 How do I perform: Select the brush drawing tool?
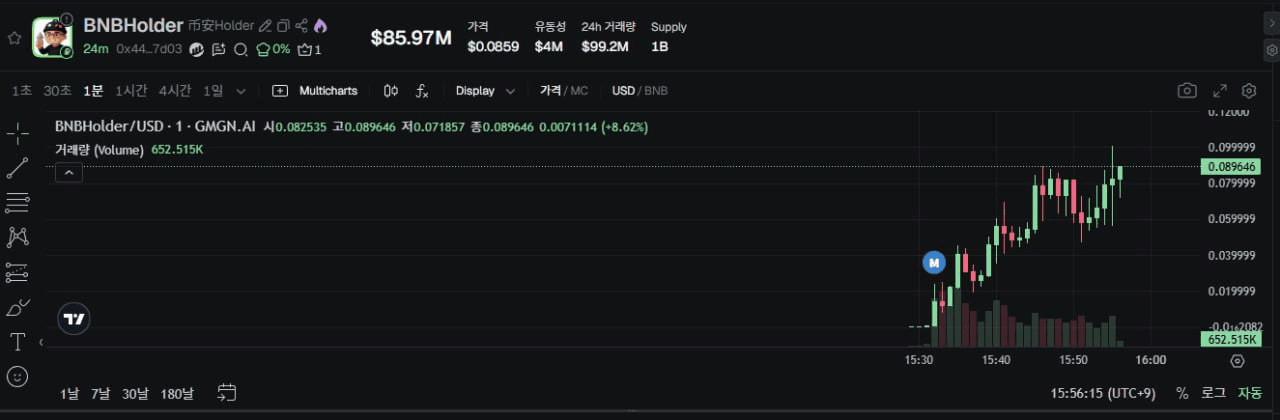coord(17,307)
